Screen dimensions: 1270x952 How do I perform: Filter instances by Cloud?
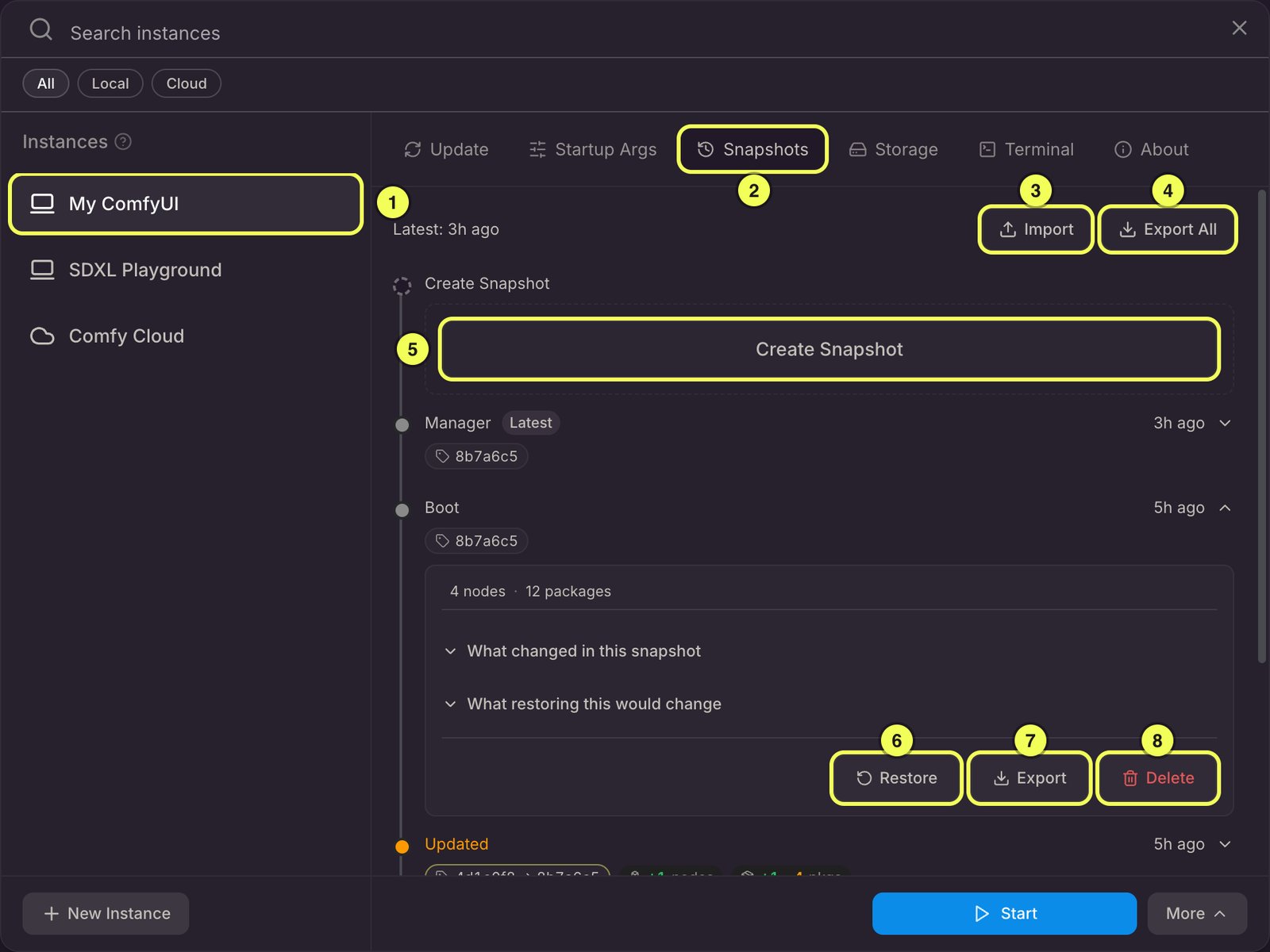pos(187,83)
